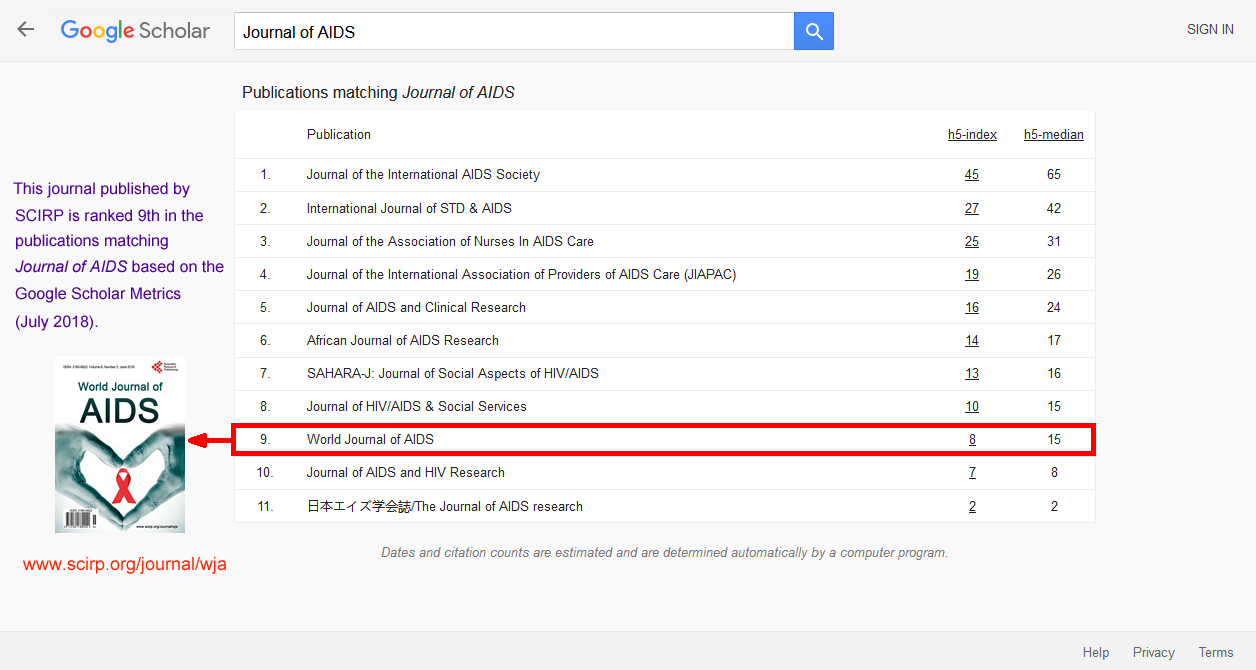Open h5-index 45 for International AIDS Society

[972, 175]
